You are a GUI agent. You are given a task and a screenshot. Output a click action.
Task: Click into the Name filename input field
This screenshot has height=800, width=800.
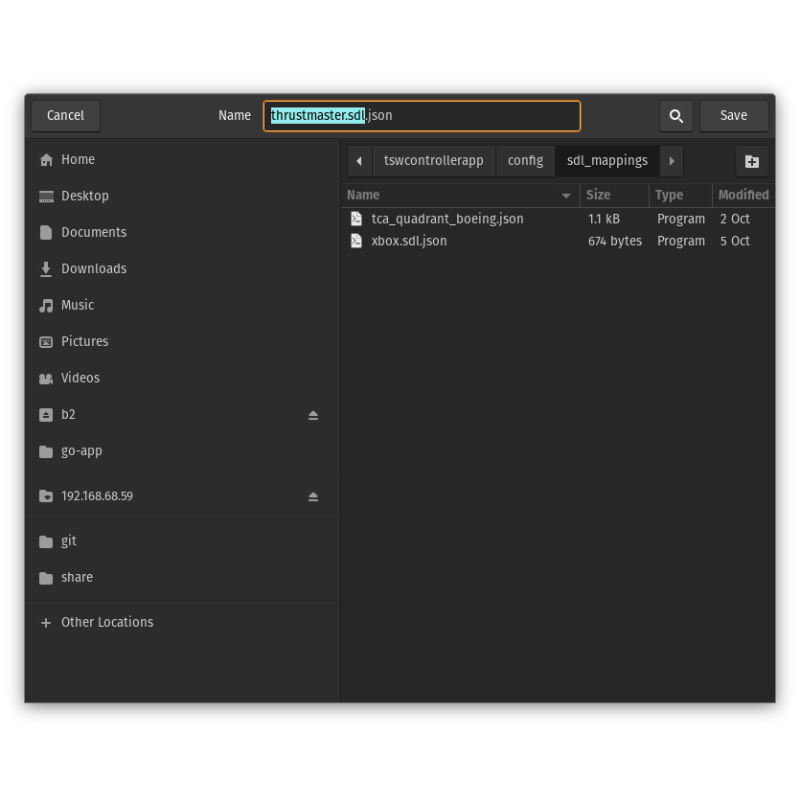point(422,116)
